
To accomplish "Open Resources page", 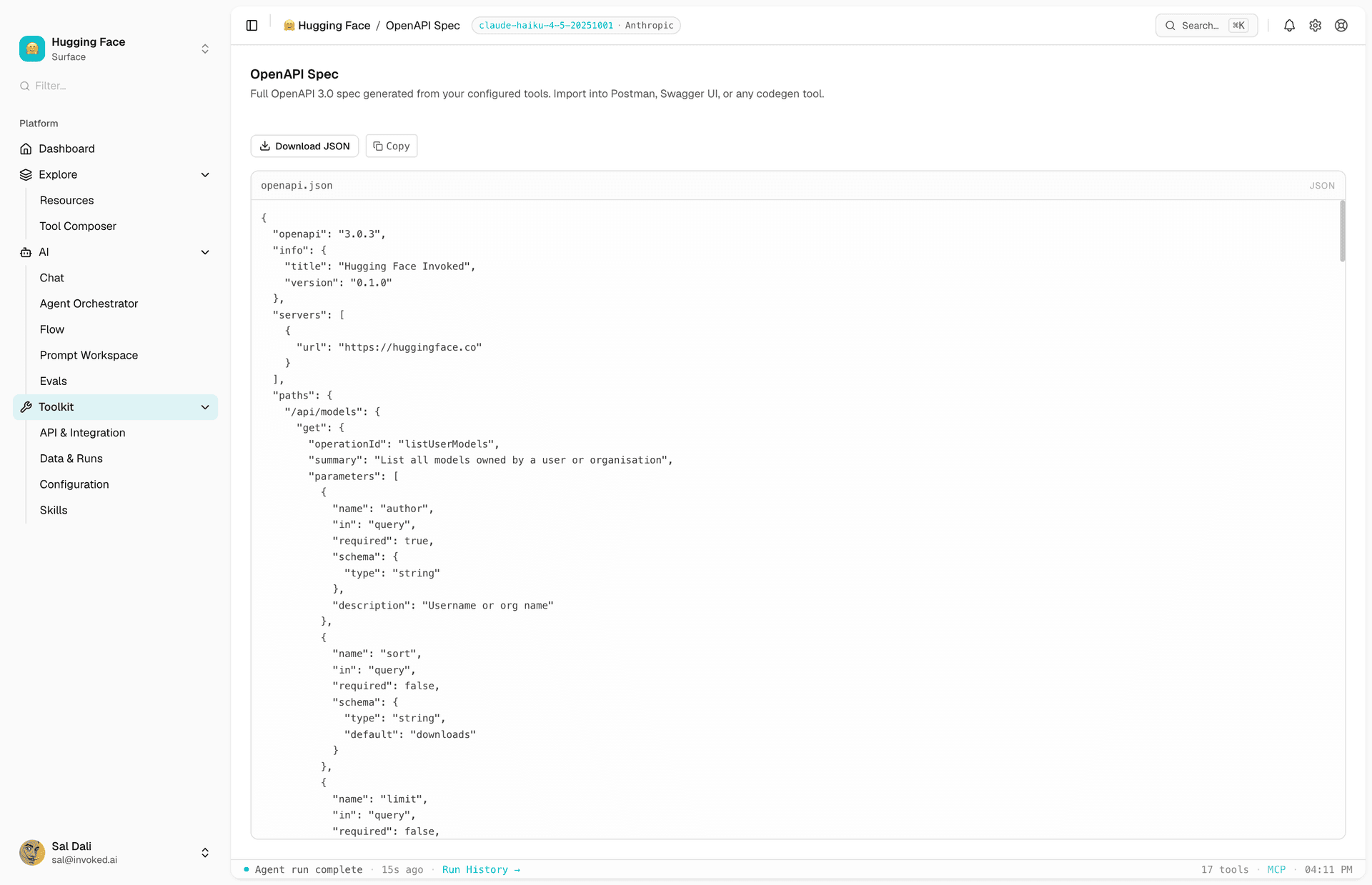I will (x=66, y=201).
